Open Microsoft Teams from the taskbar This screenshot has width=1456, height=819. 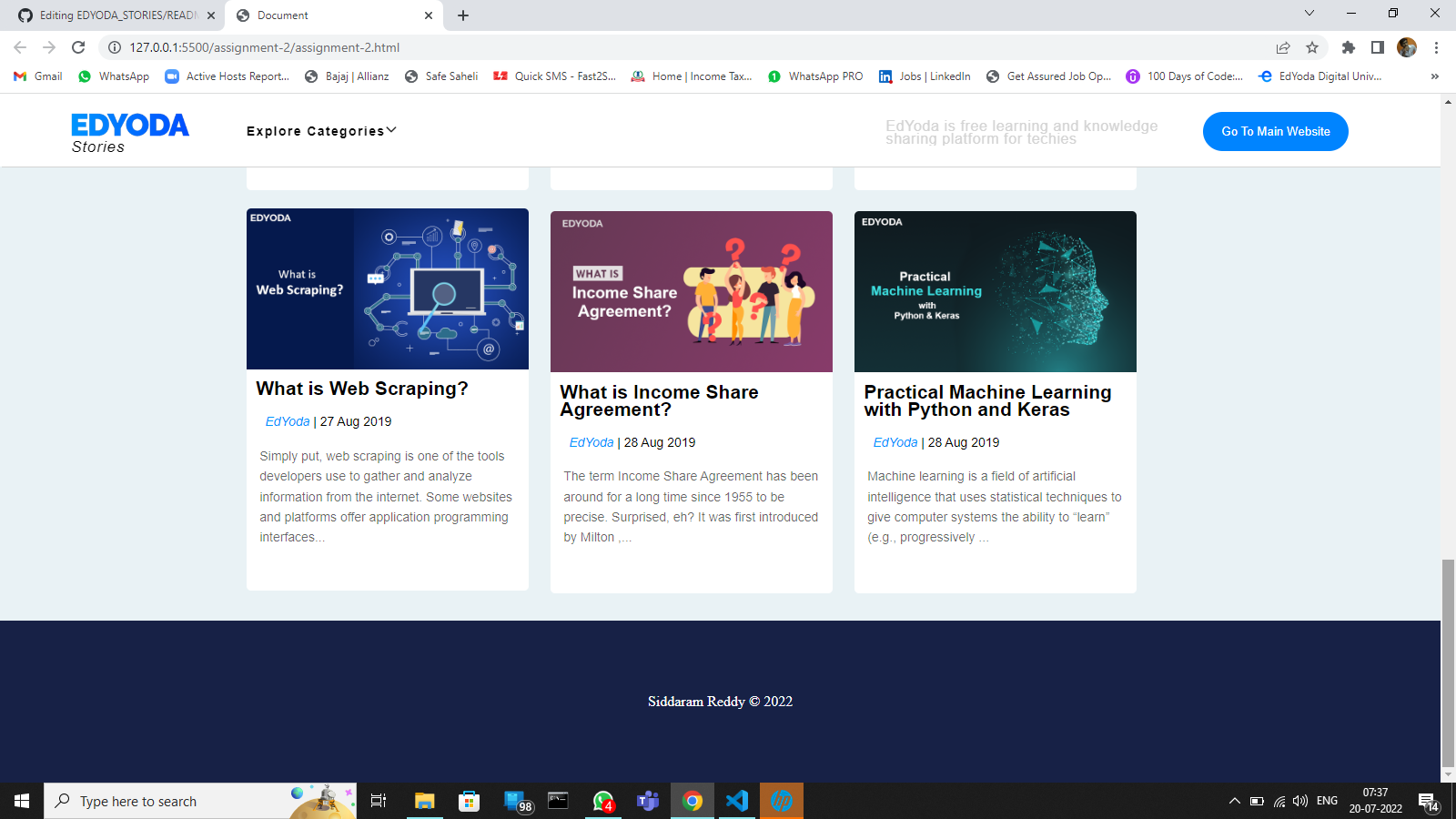click(647, 801)
